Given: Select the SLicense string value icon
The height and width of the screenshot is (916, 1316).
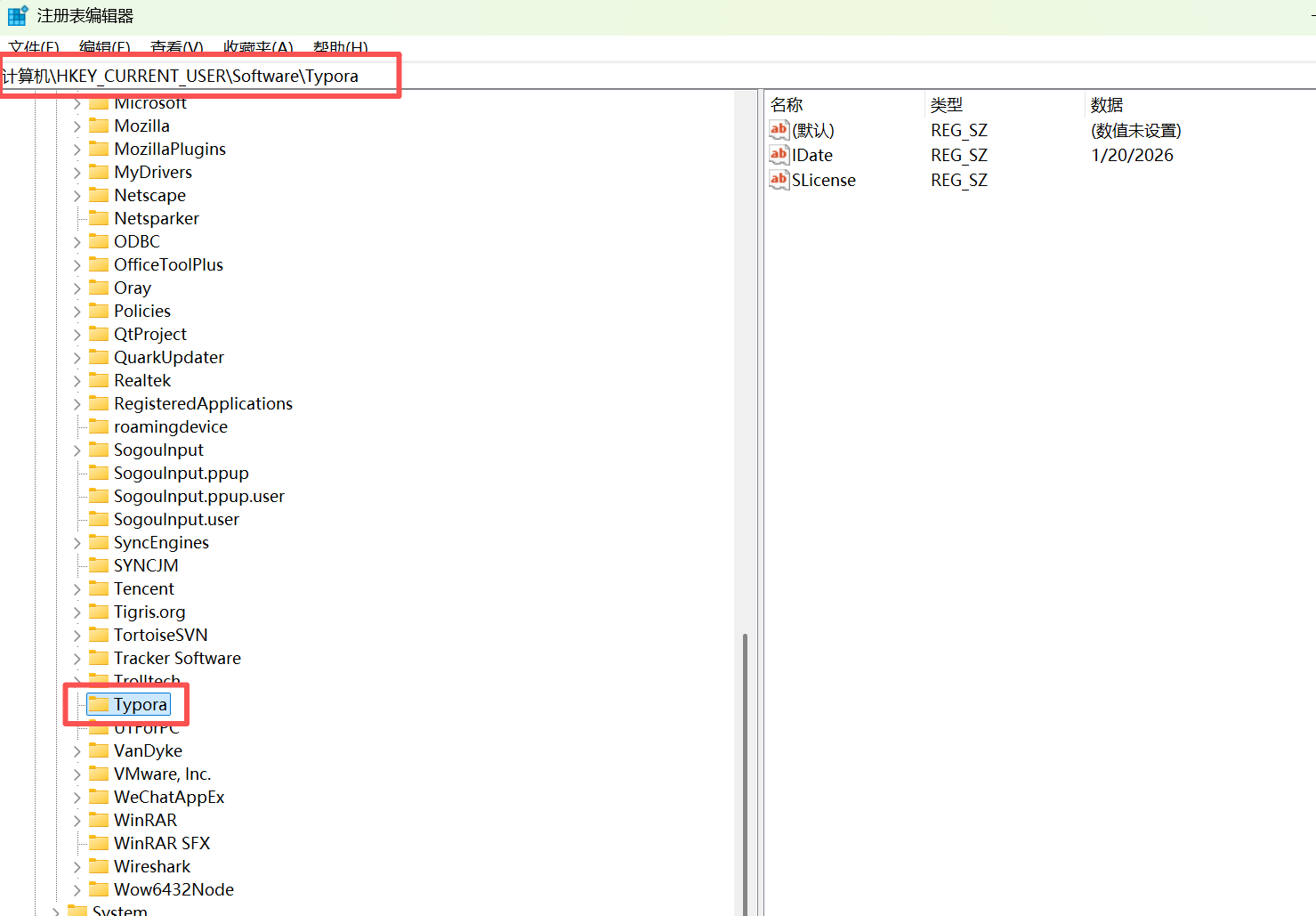Looking at the screenshot, I should click(779, 180).
